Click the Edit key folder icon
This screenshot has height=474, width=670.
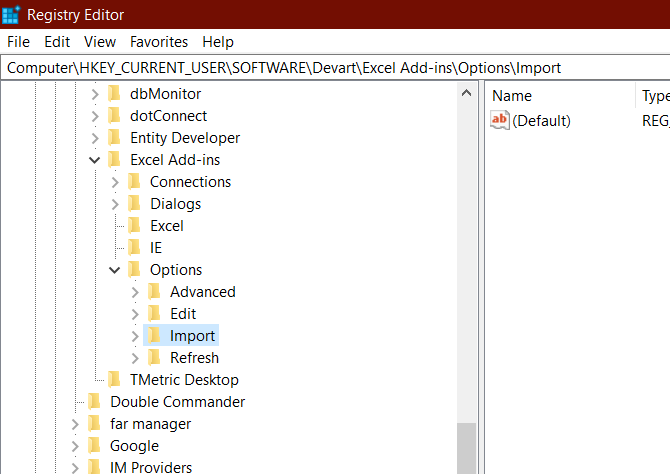click(x=154, y=314)
